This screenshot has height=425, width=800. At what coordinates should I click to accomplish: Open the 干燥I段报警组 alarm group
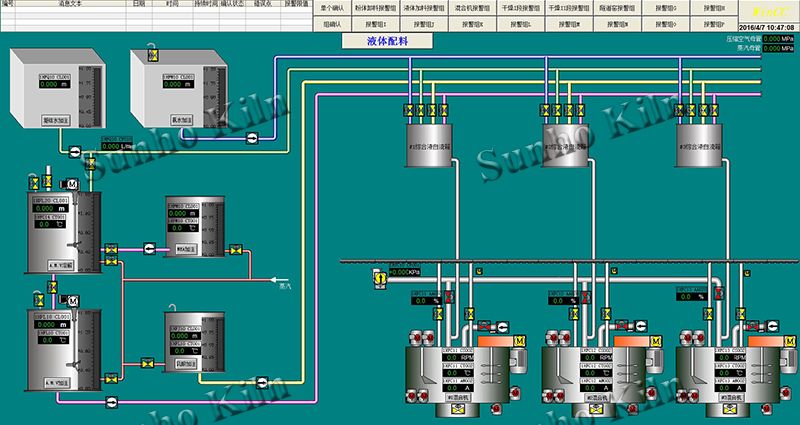click(x=520, y=8)
